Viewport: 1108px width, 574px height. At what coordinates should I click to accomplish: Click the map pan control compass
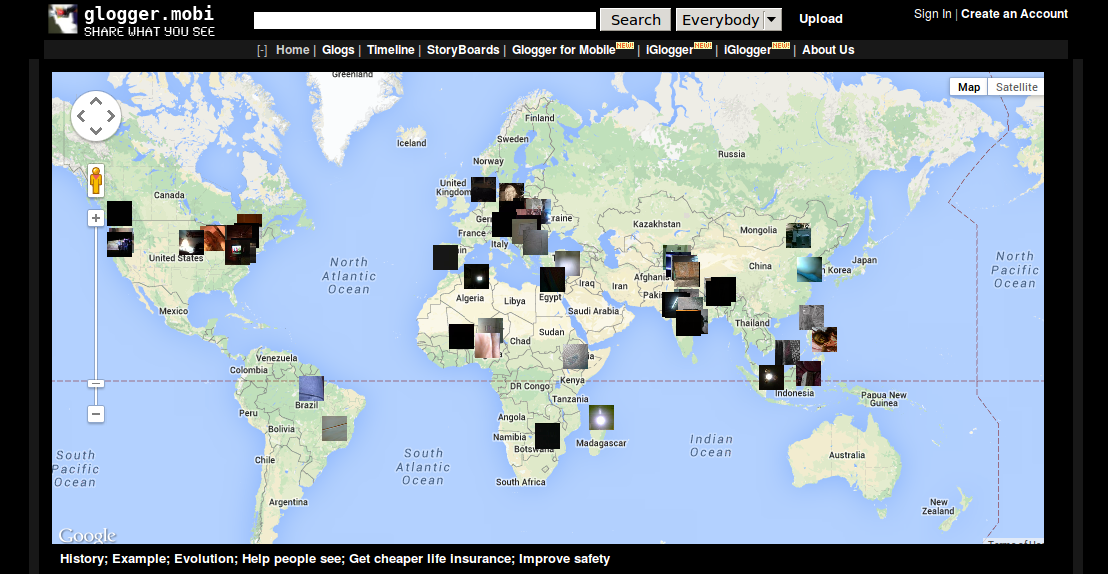point(96,116)
